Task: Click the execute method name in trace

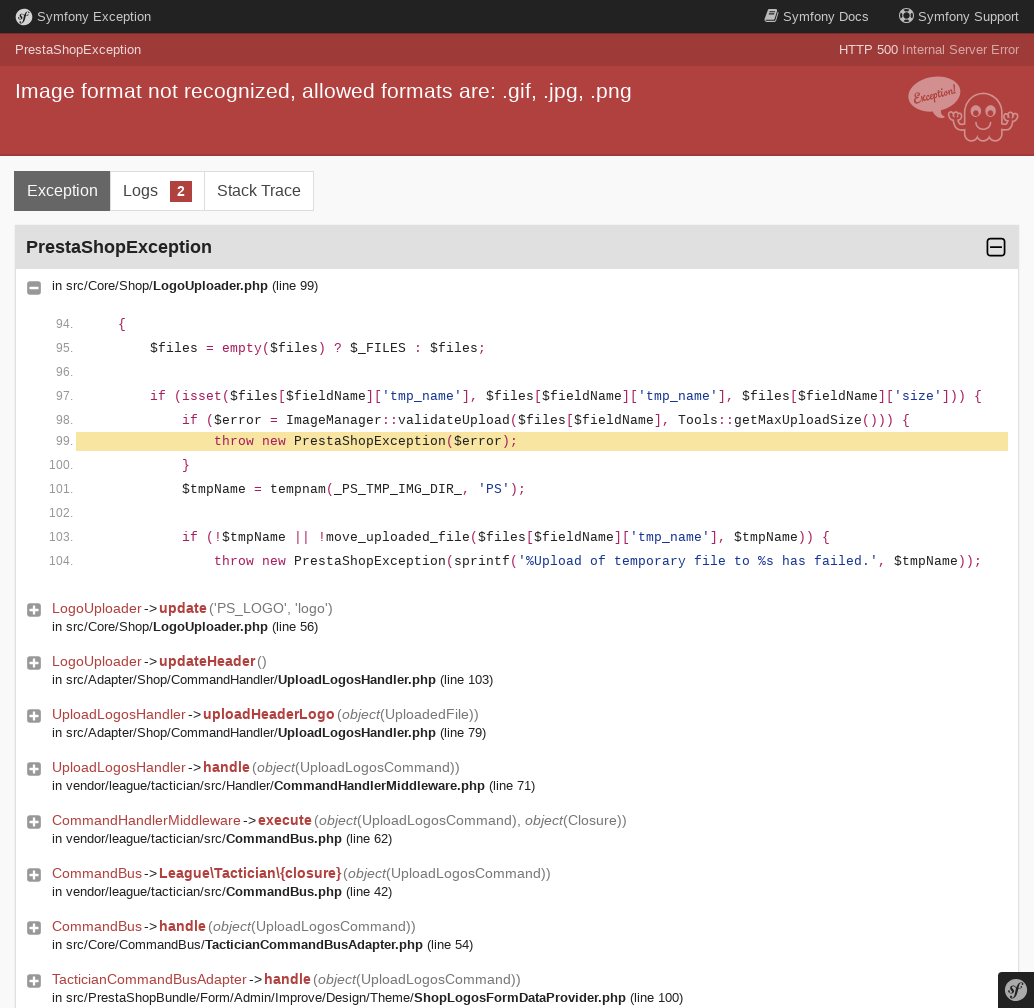Action: (x=285, y=820)
